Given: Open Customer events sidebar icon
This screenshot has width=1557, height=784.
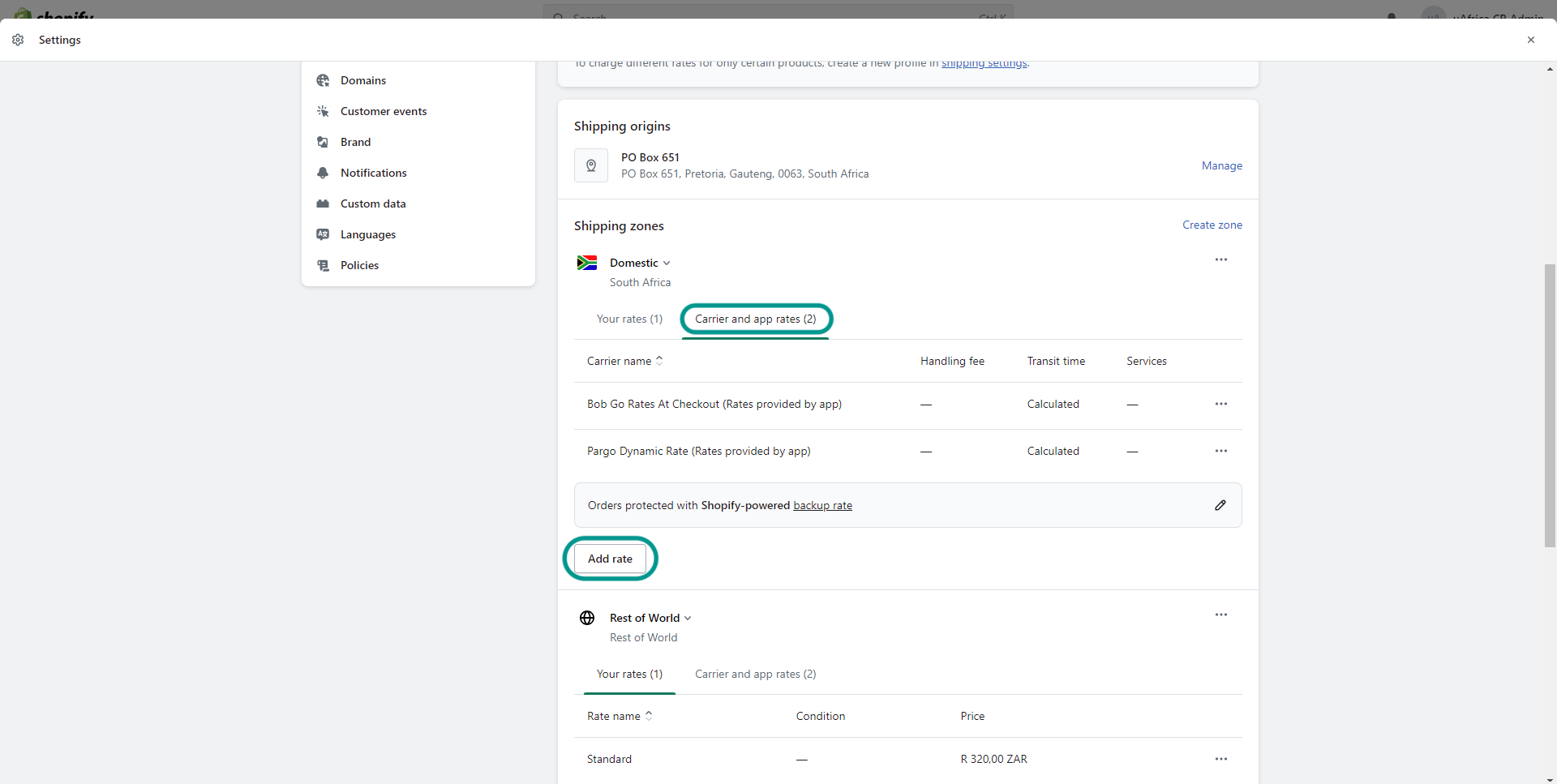Looking at the screenshot, I should coord(323,111).
